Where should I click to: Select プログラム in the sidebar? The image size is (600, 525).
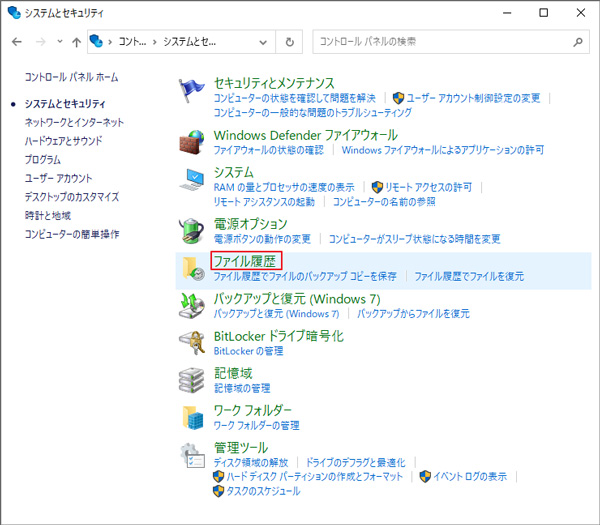43,160
